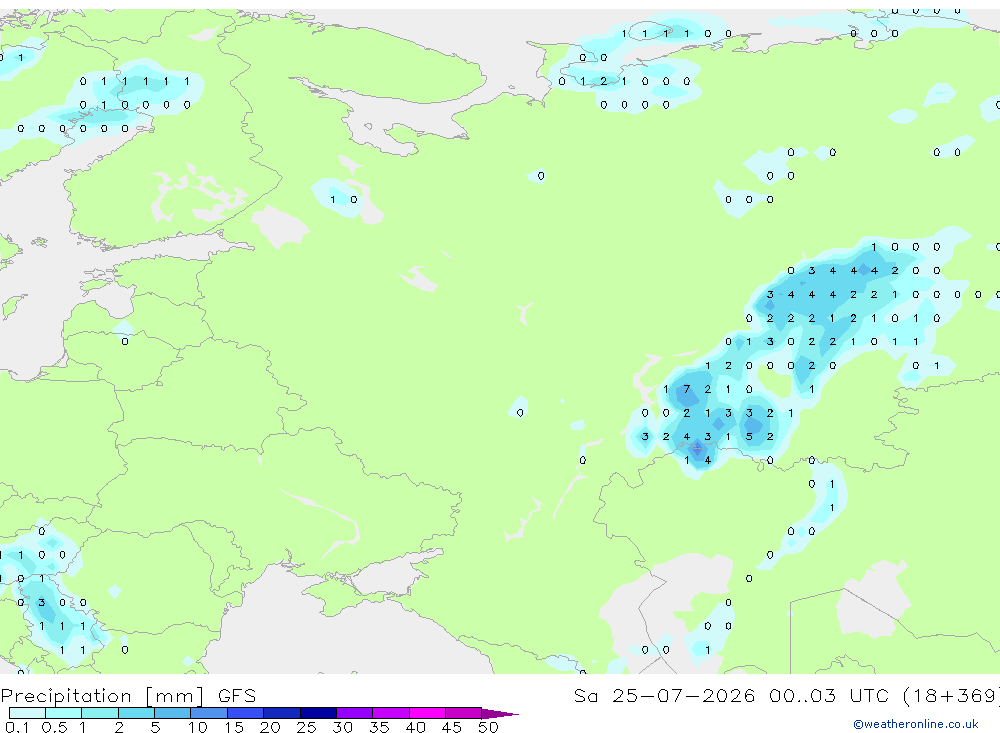Click the 1–2 mm legend color swatch
The image size is (1000, 733).
pos(100,713)
